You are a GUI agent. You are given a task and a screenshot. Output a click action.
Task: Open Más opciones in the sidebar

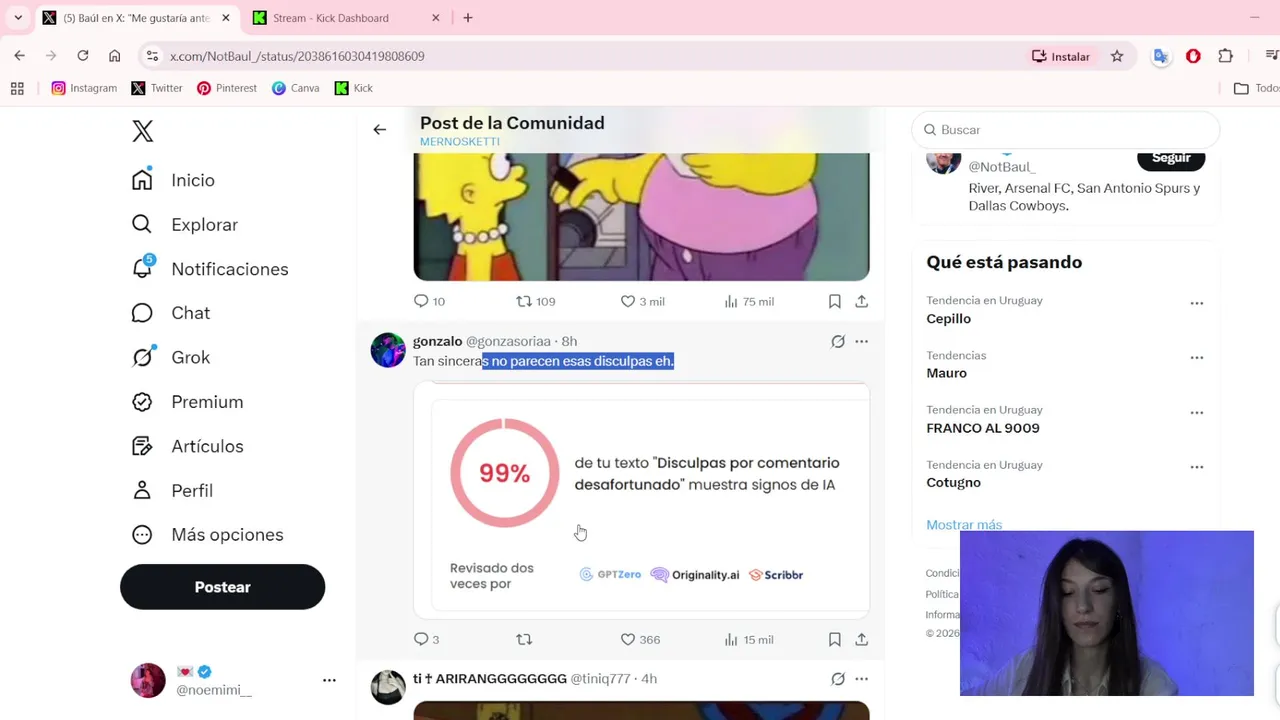(207, 535)
